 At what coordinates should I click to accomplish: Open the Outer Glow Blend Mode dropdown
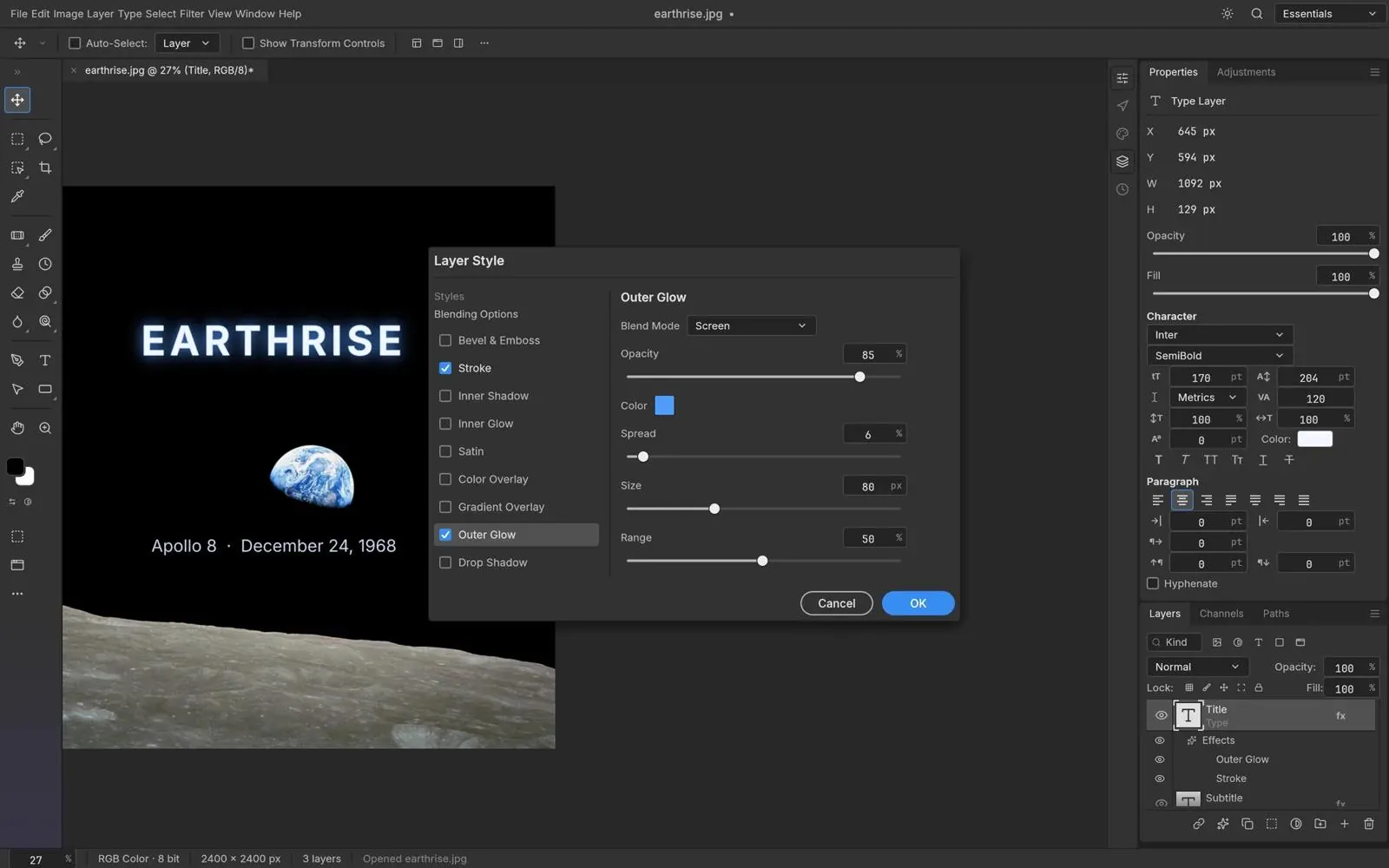(751, 325)
